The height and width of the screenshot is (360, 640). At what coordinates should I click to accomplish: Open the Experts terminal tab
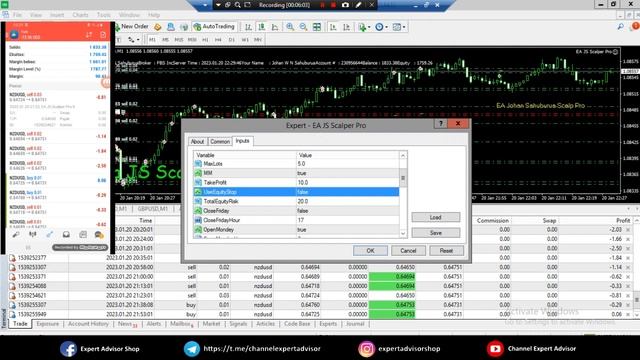(x=328, y=324)
